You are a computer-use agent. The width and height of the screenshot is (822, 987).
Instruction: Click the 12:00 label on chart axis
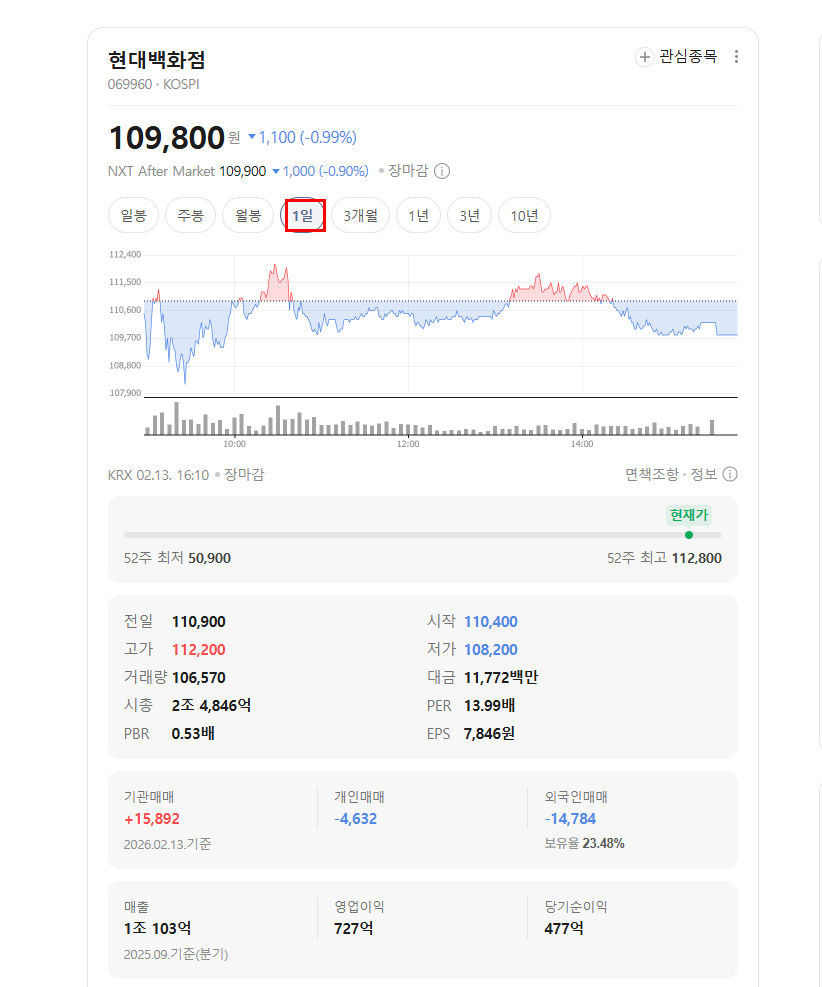pos(408,444)
